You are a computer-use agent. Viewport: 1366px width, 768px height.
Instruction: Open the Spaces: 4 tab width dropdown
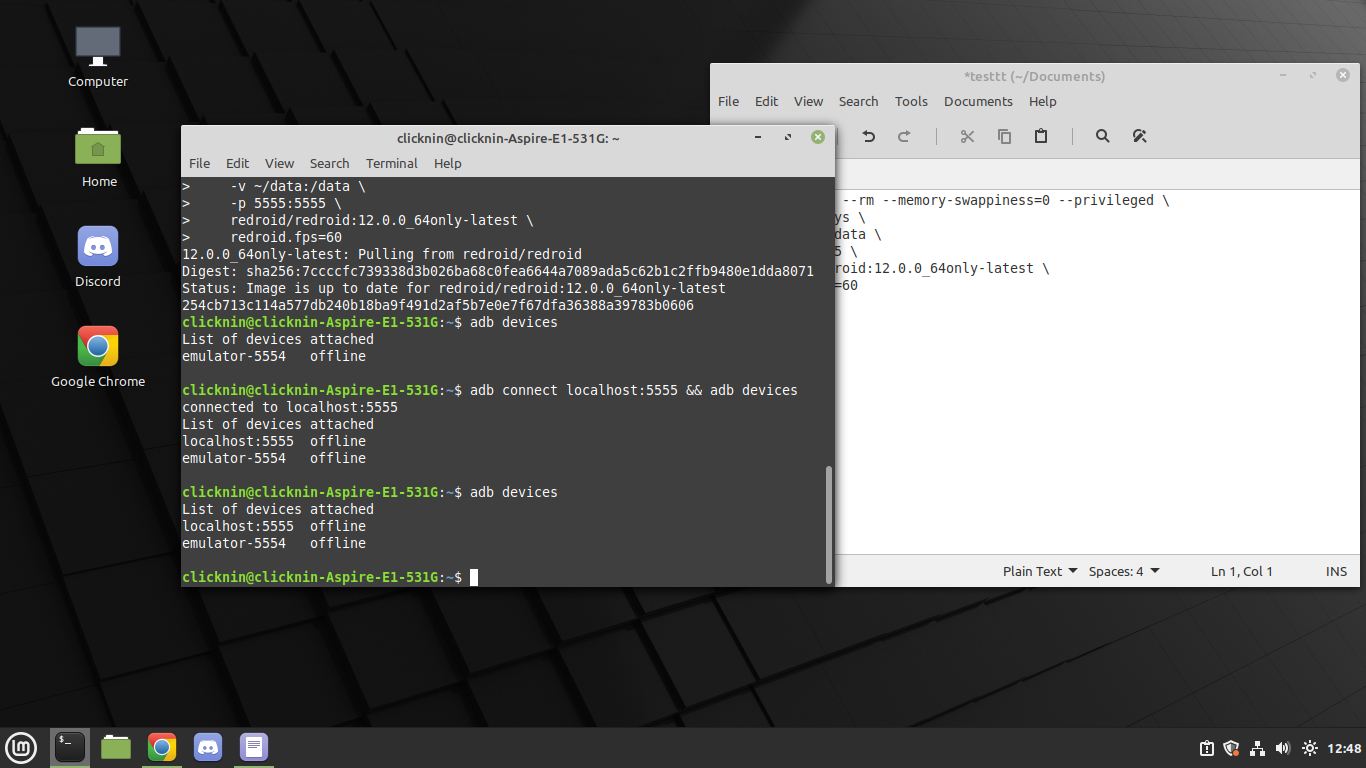coord(1118,571)
